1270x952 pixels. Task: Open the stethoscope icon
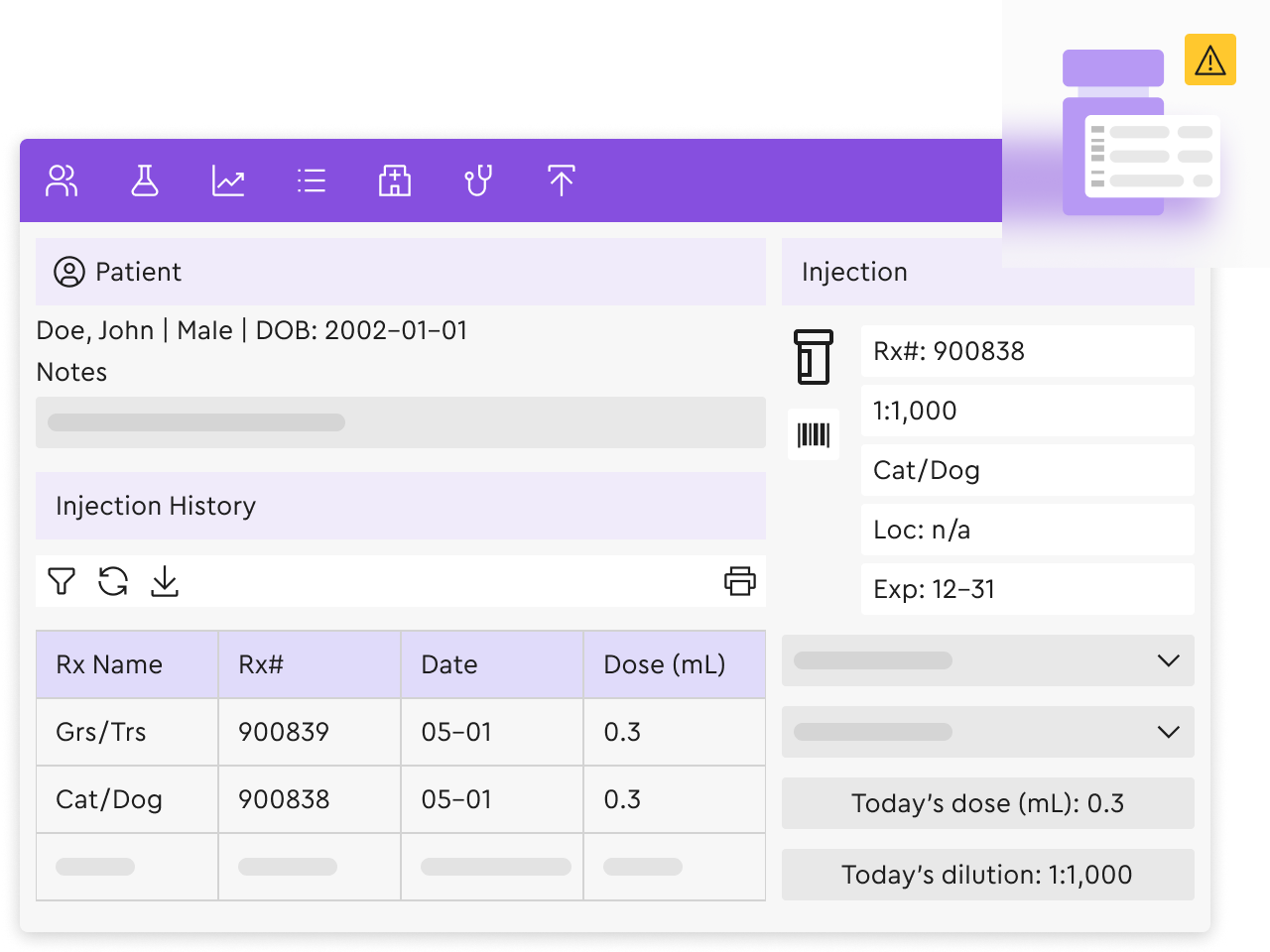pos(478,180)
